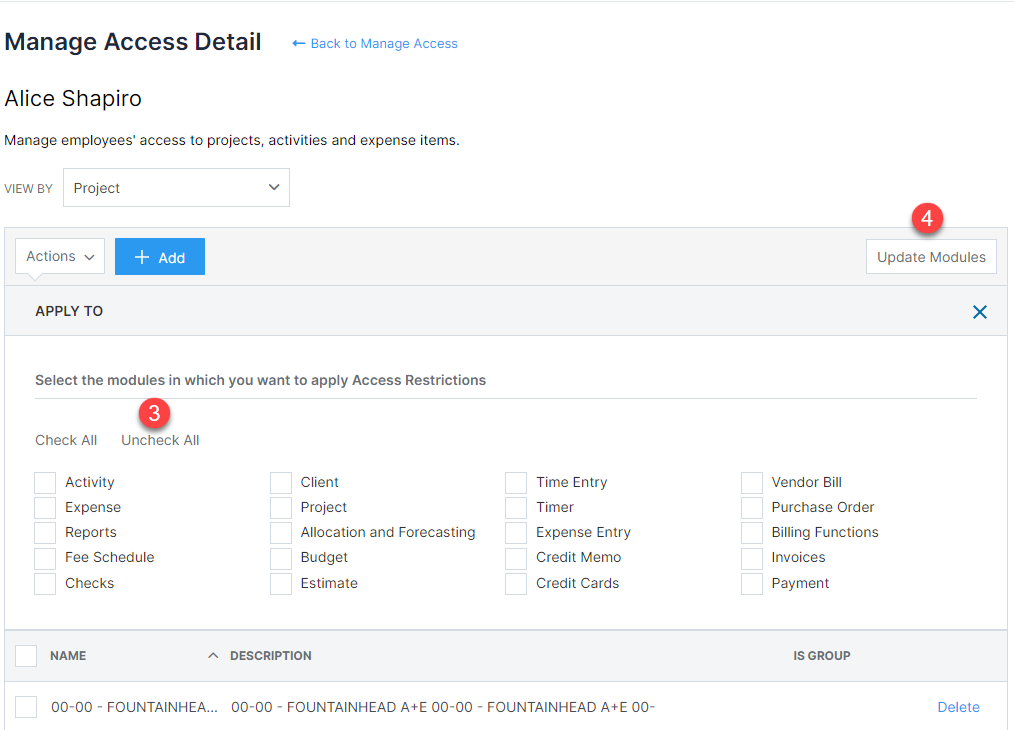Screen dimensions: 1014x730
Task: Click the Update Modules button
Action: click(x=930, y=256)
